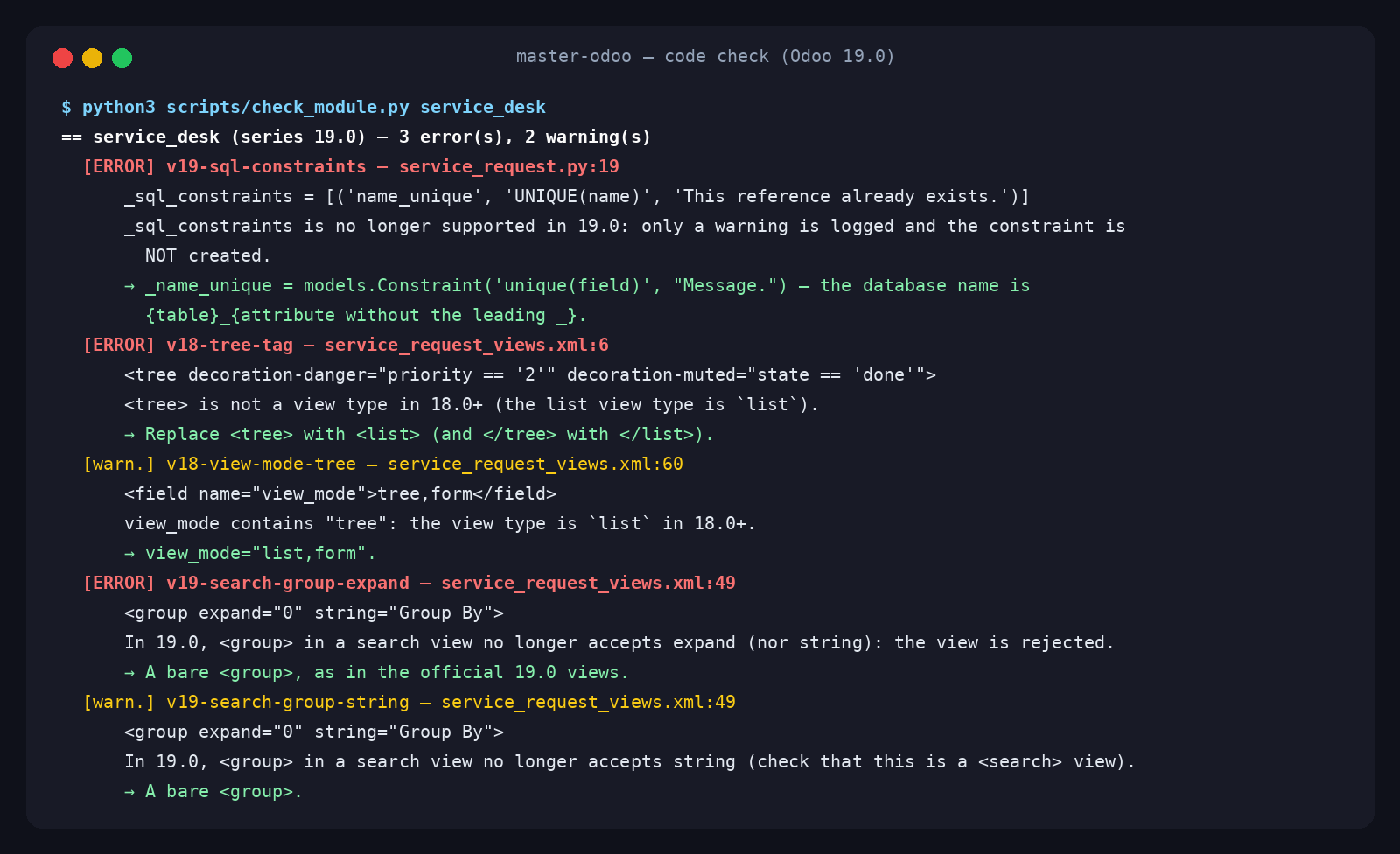Select the service_desk summary line with error counts

tap(356, 137)
